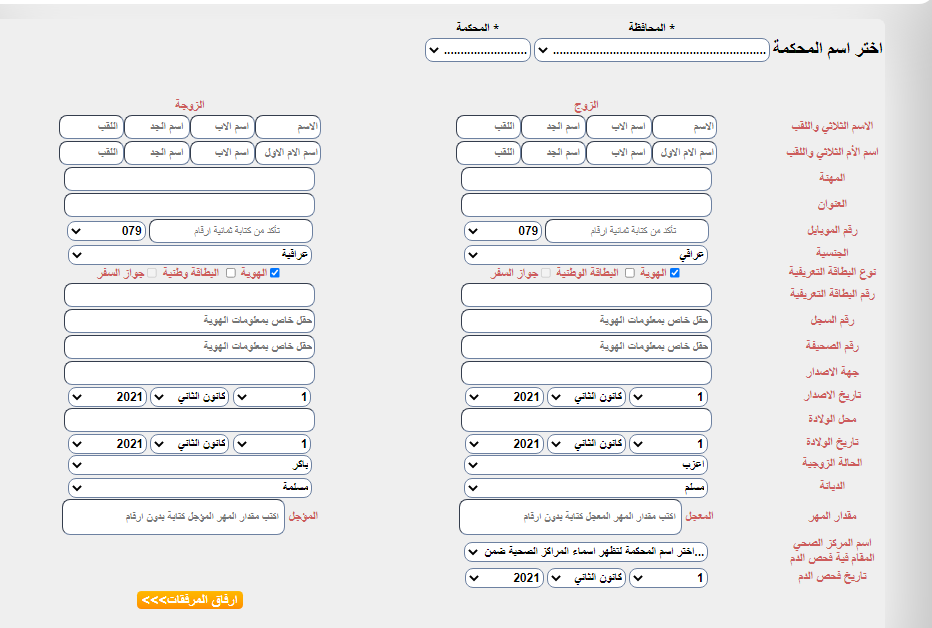Expand the husband's religion dropdown showing مسلم

pos(585,488)
